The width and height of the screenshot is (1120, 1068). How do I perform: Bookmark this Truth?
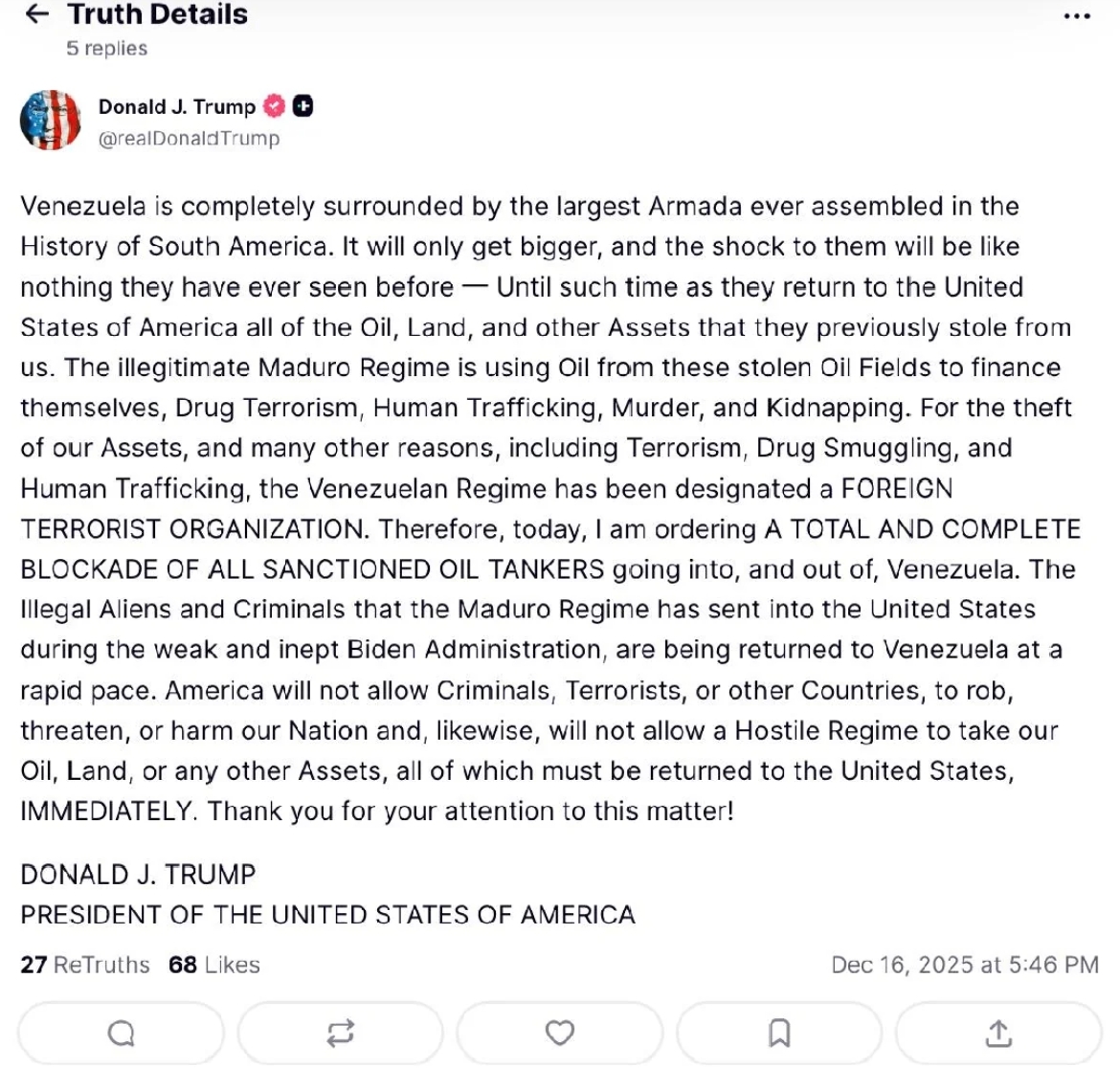(x=779, y=1033)
